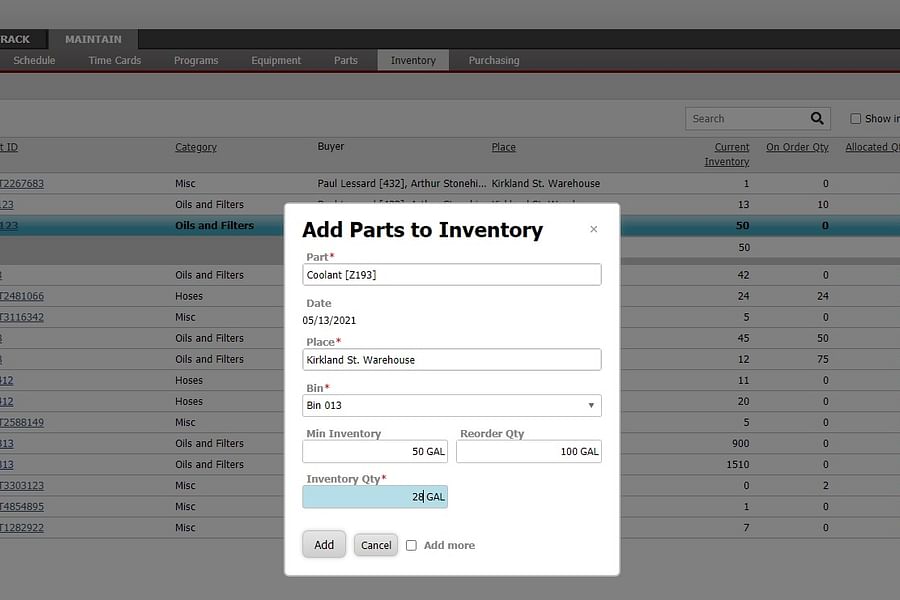Image resolution: width=900 pixels, height=600 pixels.
Task: Cancel the Add Parts to Inventory dialog
Action: tap(375, 544)
